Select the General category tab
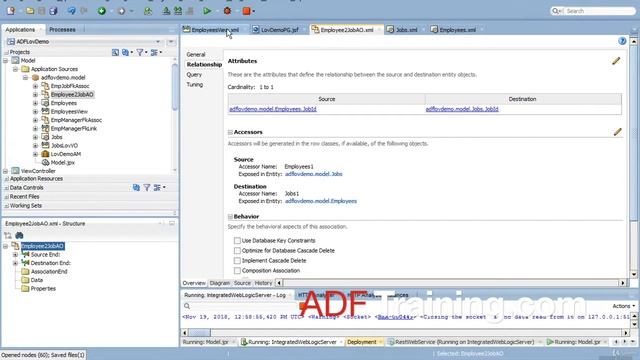This screenshot has width=640, height=360. tap(196, 54)
